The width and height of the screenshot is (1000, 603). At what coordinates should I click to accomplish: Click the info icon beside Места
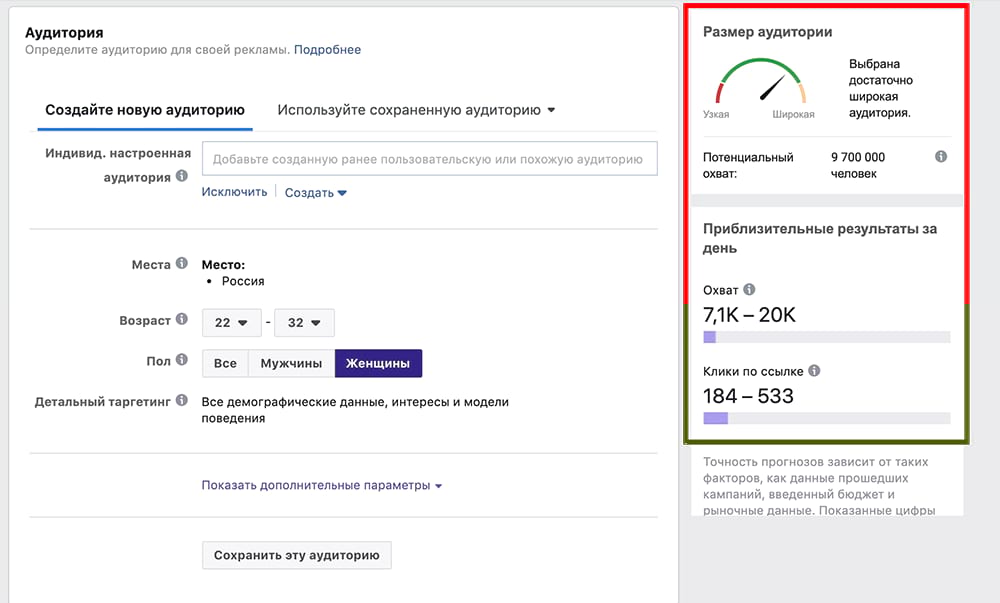[182, 264]
